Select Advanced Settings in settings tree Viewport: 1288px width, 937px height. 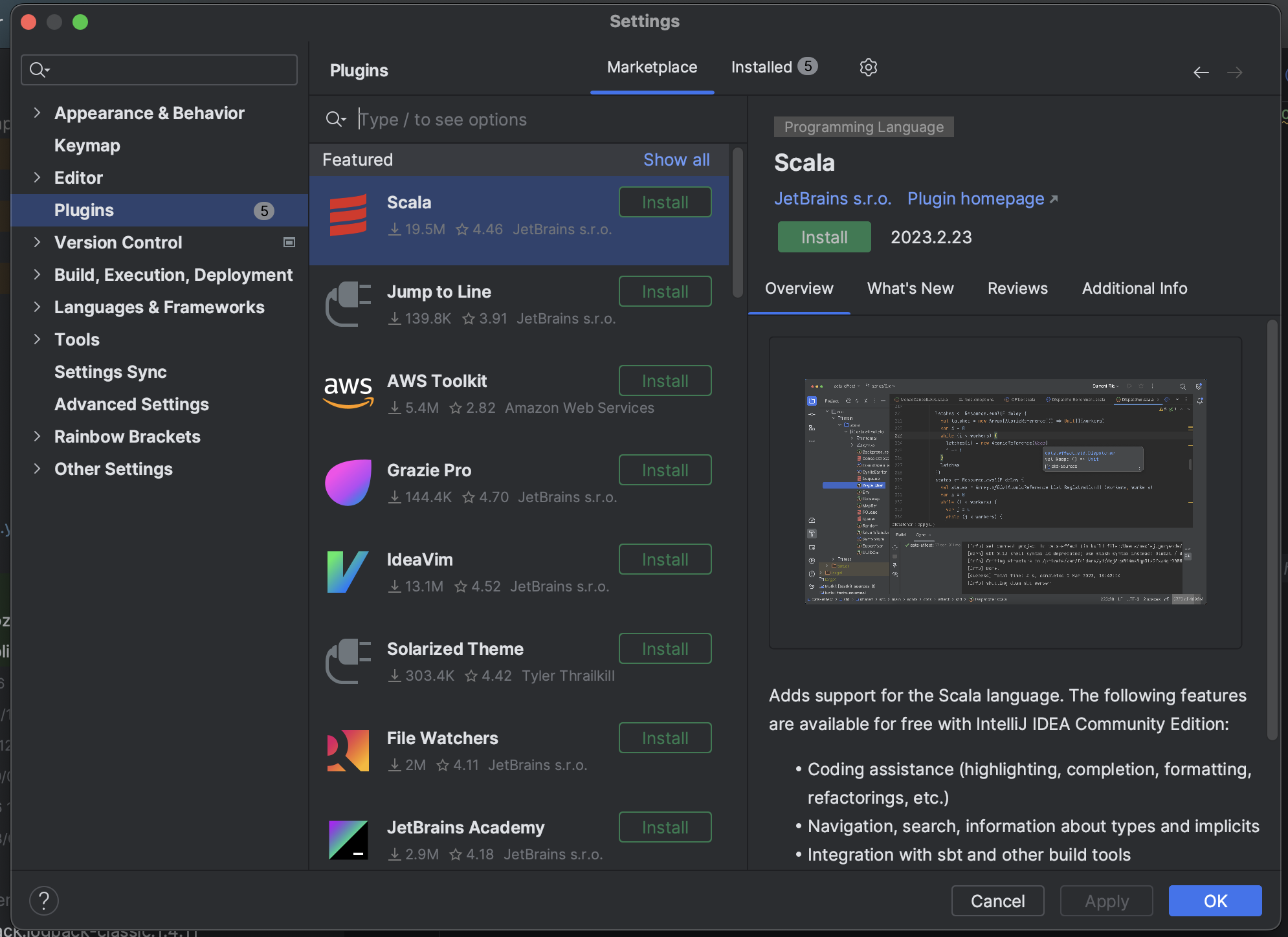point(131,404)
